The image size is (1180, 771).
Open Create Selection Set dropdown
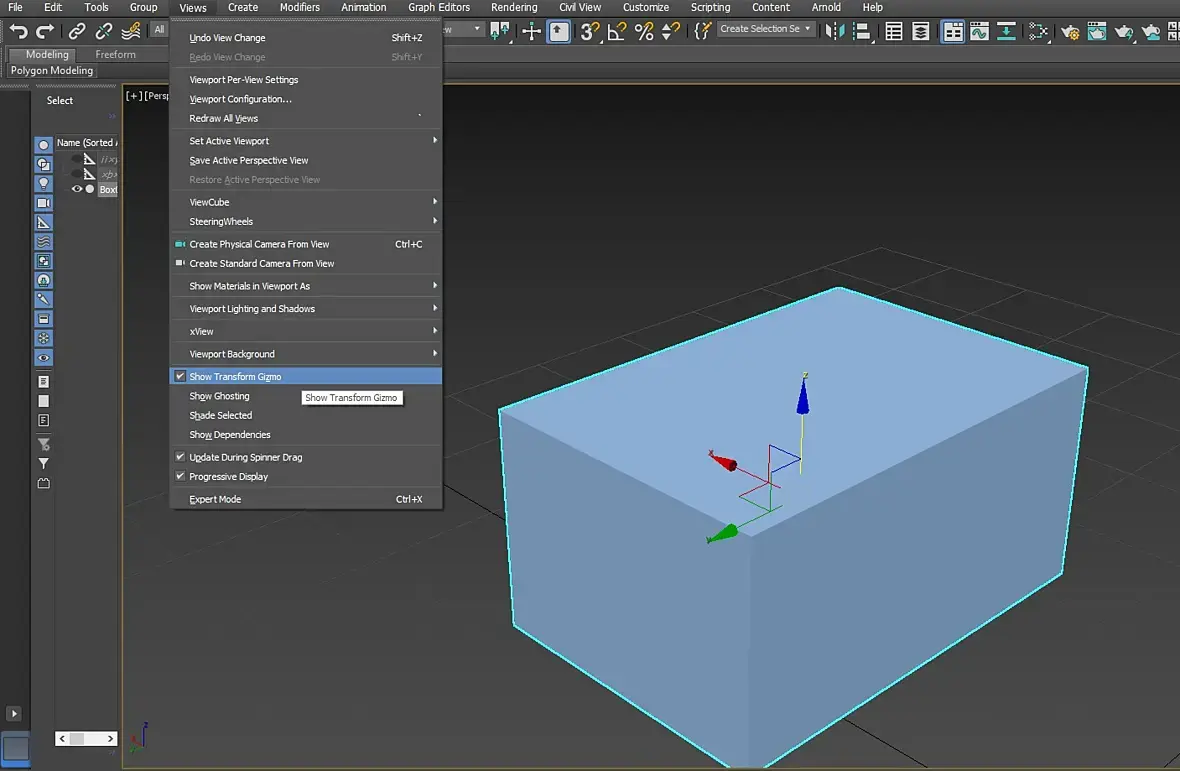(766, 29)
